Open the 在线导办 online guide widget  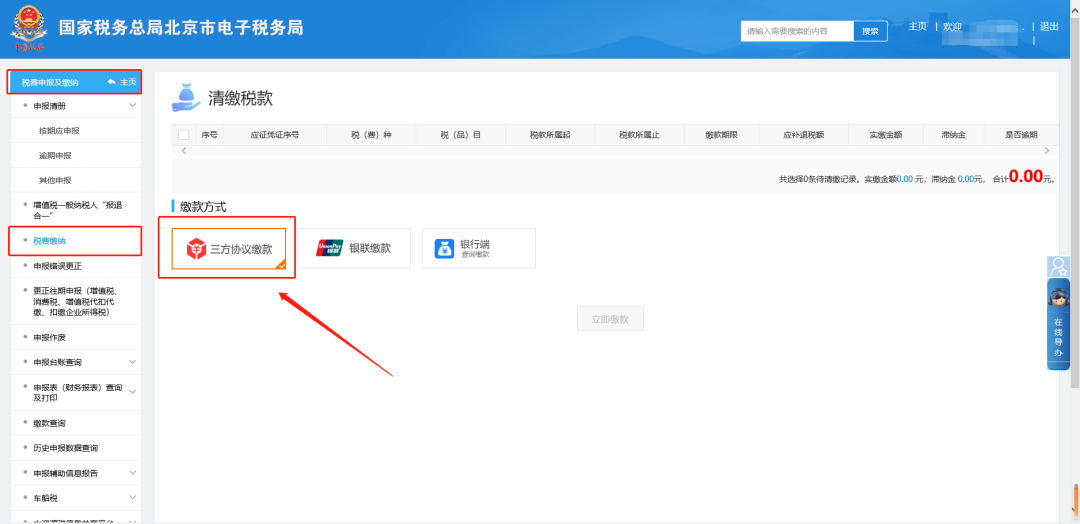pyautogui.click(x=1058, y=324)
